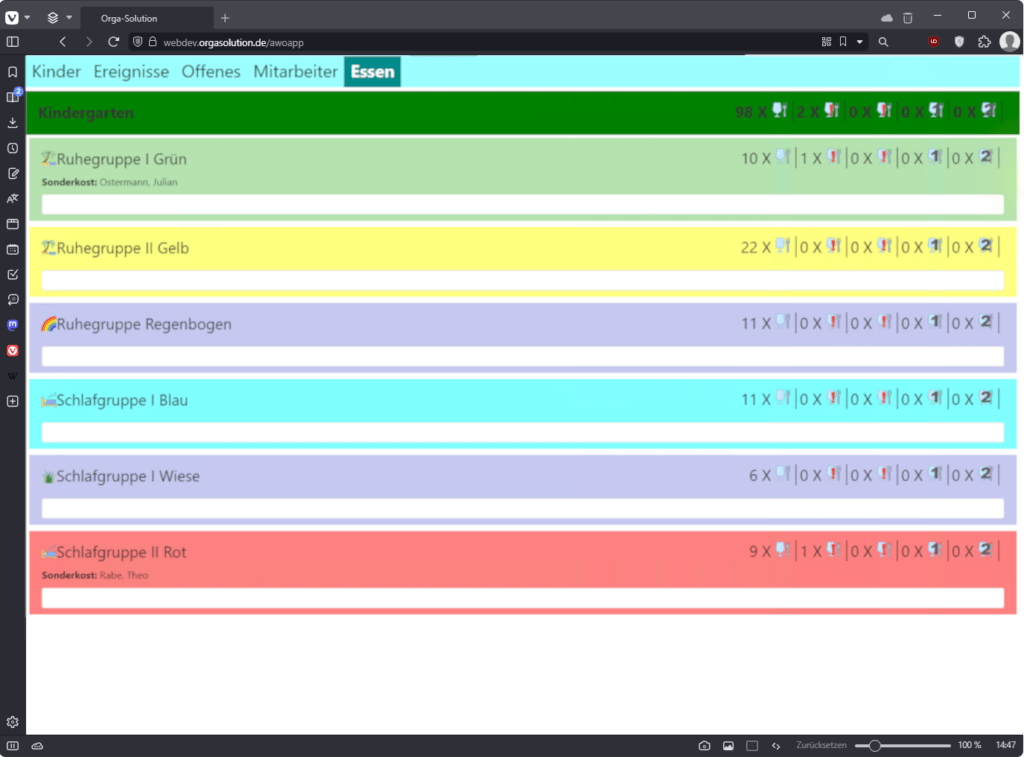Switch to Offenes tab
The width and height of the screenshot is (1024, 757).
[x=211, y=71]
